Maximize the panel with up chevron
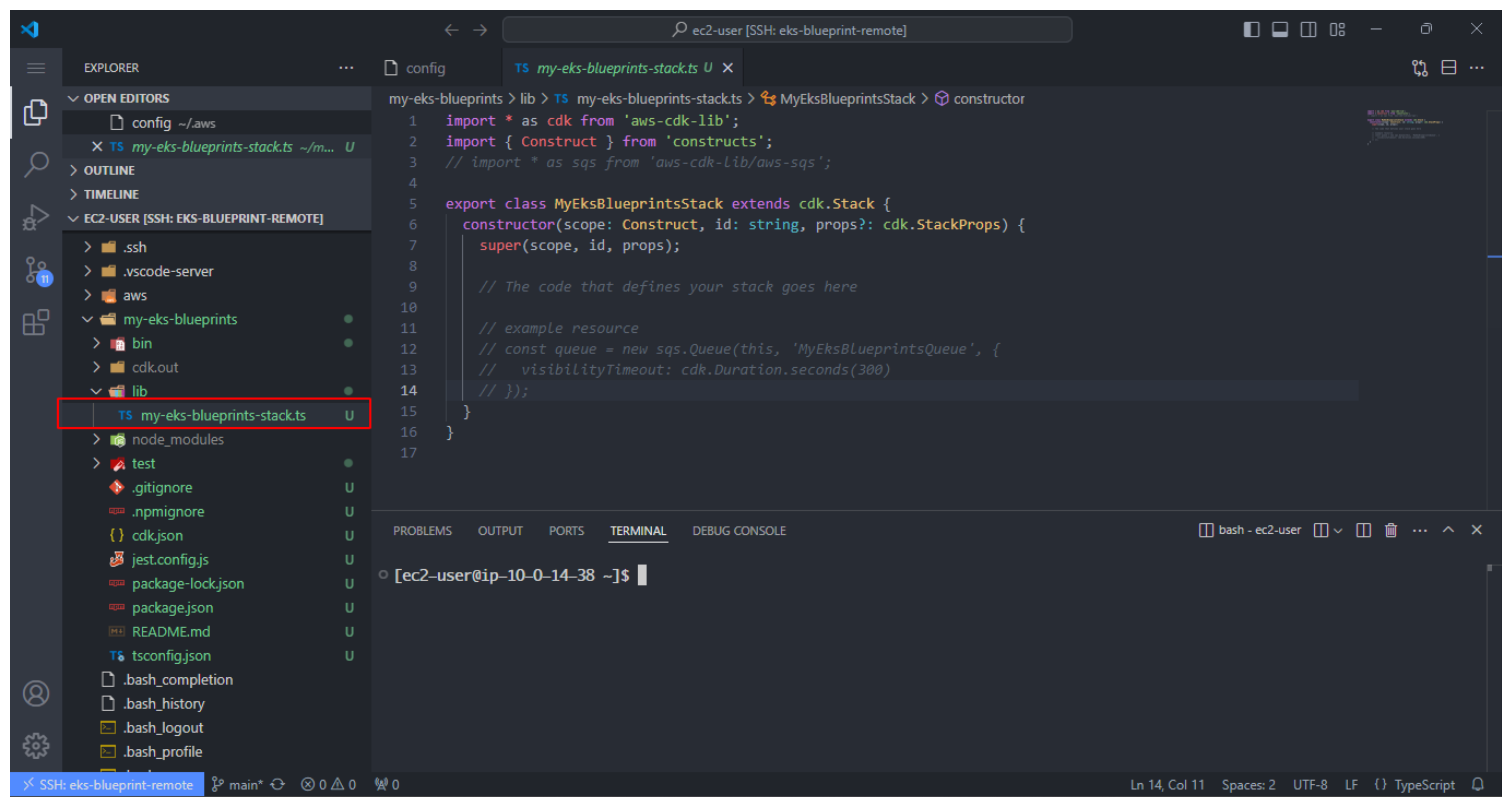Screen dimensions: 1512x807 [x=1448, y=530]
